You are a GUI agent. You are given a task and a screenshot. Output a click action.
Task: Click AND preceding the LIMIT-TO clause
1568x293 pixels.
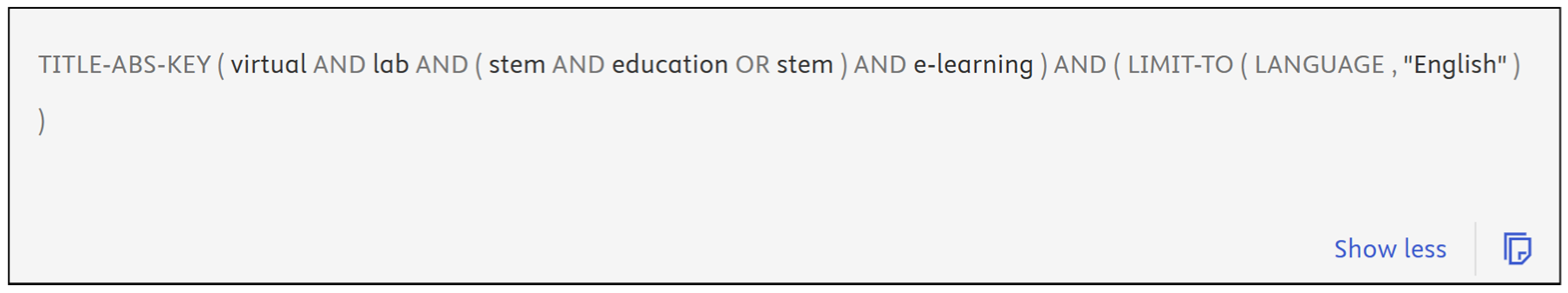(x=1080, y=64)
